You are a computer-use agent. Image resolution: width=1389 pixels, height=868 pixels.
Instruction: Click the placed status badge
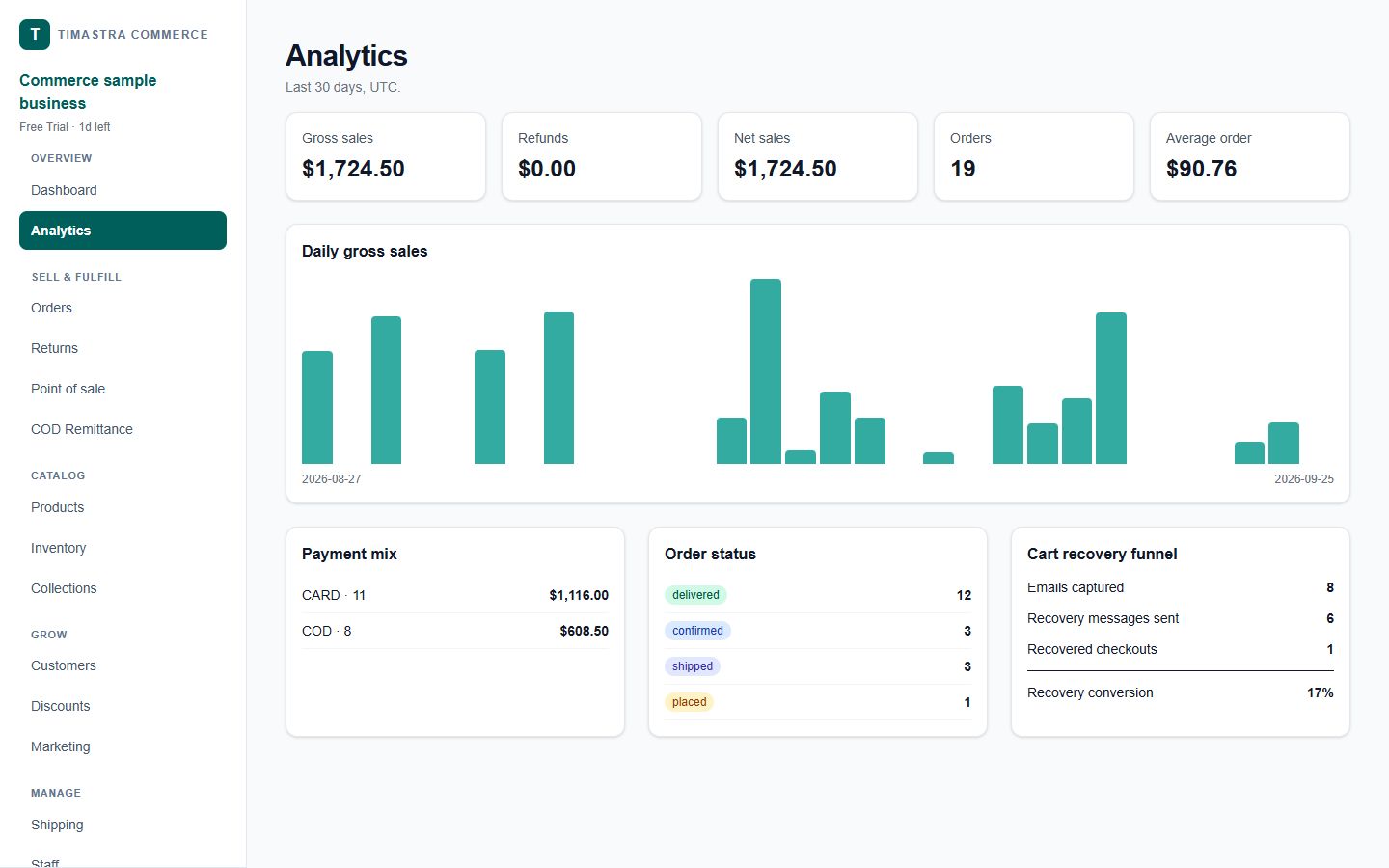tap(689, 702)
